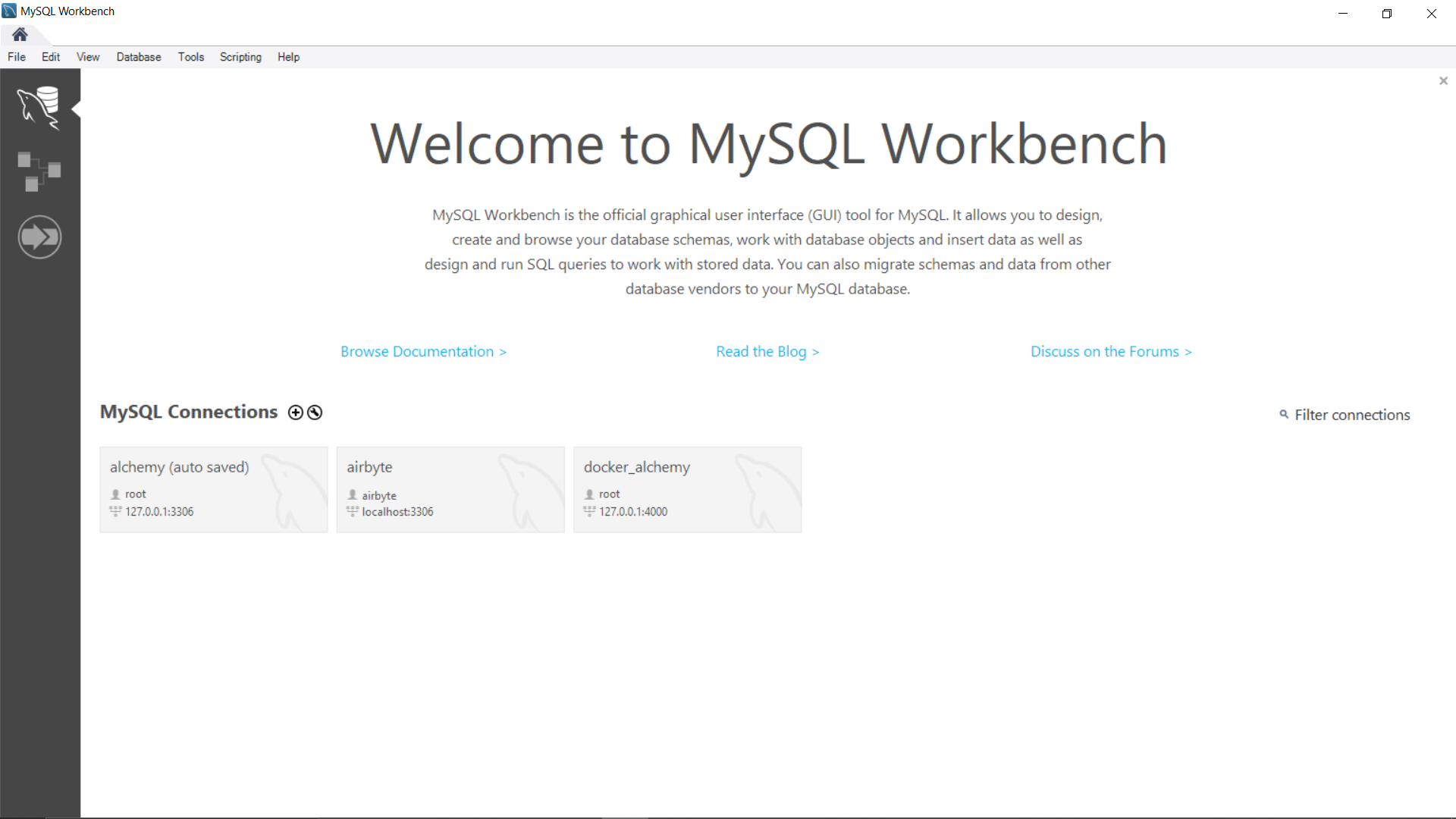Click the filter connections search icon
The height and width of the screenshot is (819, 1456).
pyautogui.click(x=1284, y=415)
